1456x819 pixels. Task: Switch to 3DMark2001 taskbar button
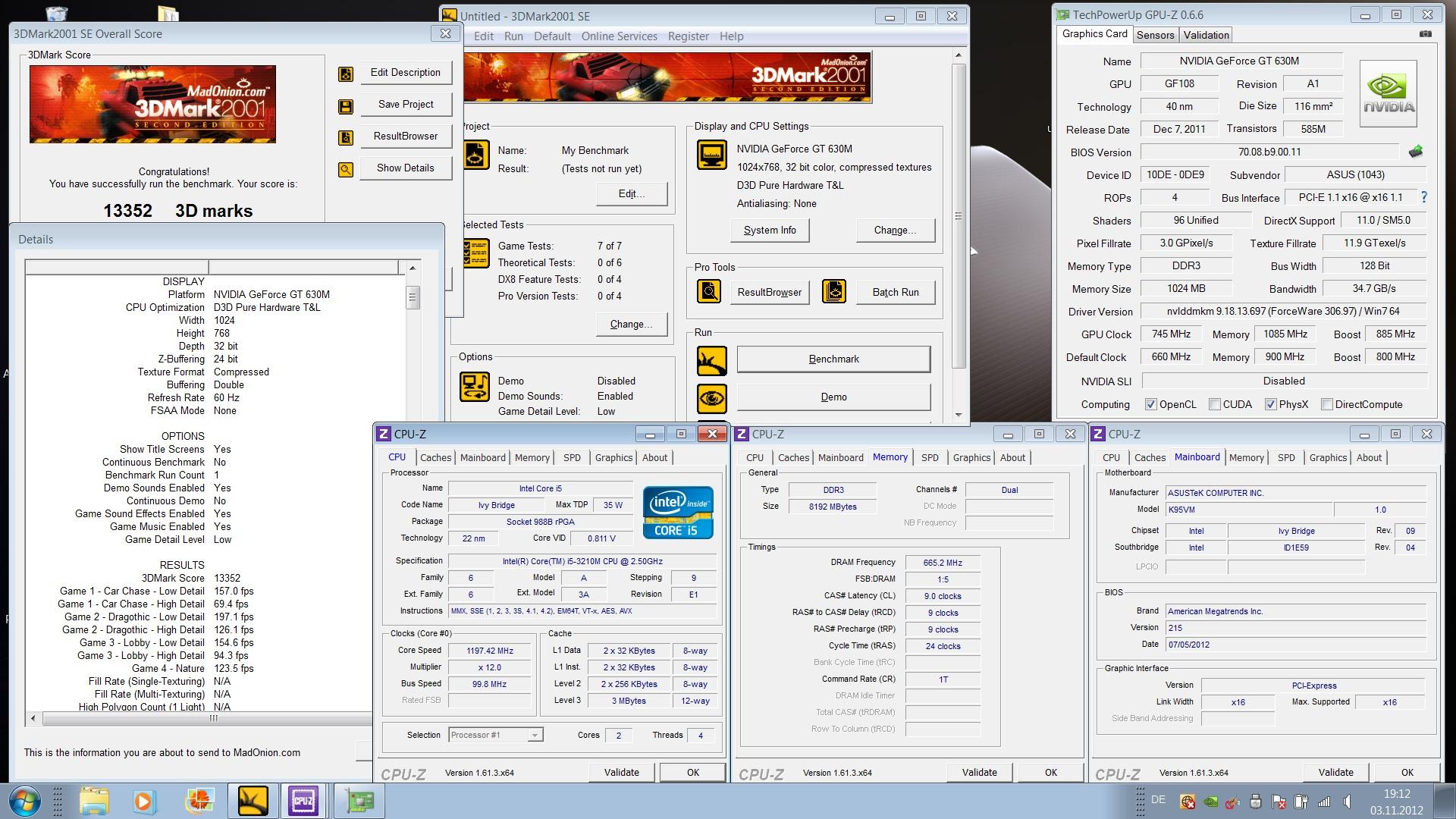pos(253,801)
